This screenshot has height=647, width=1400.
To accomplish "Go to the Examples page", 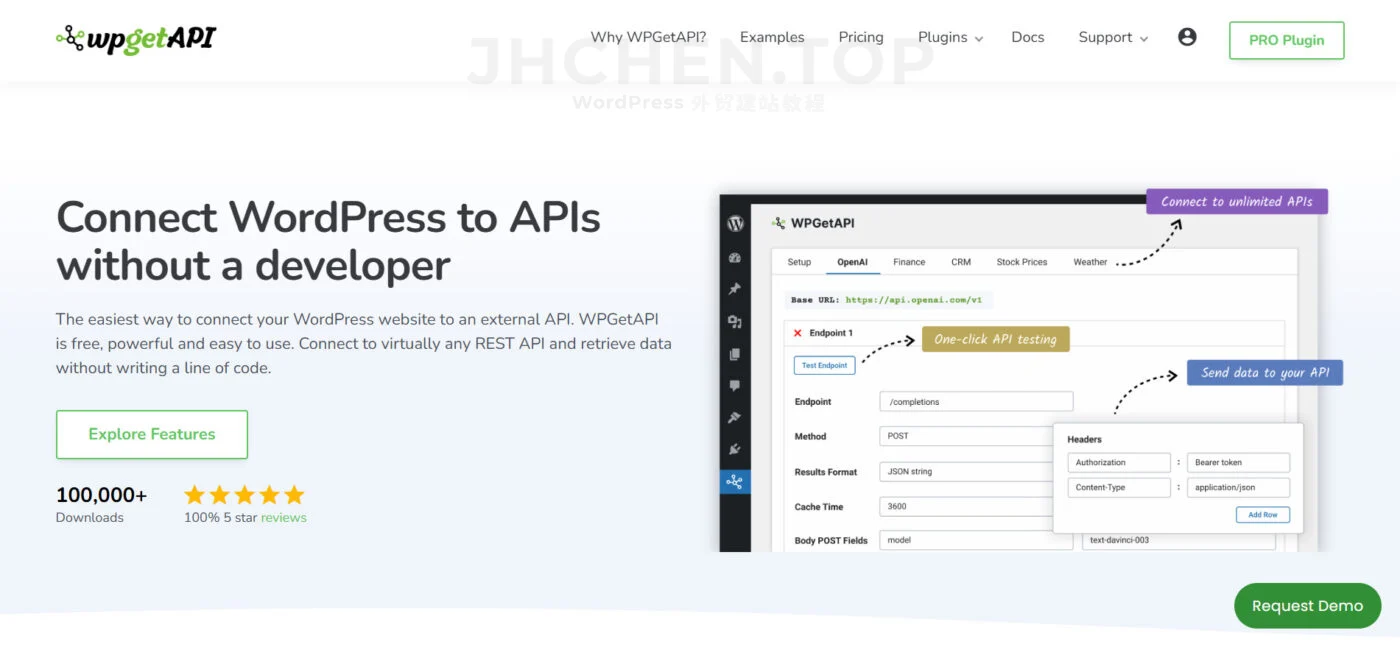I will point(772,37).
